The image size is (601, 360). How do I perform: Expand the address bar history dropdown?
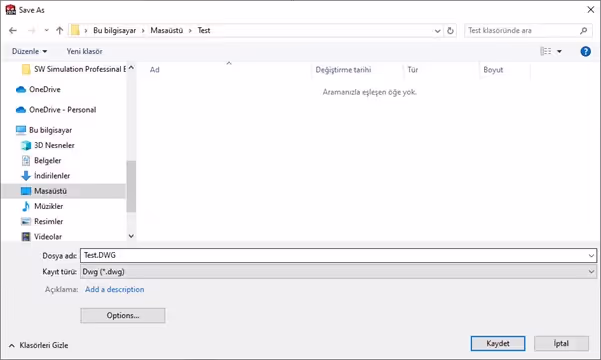(x=437, y=31)
